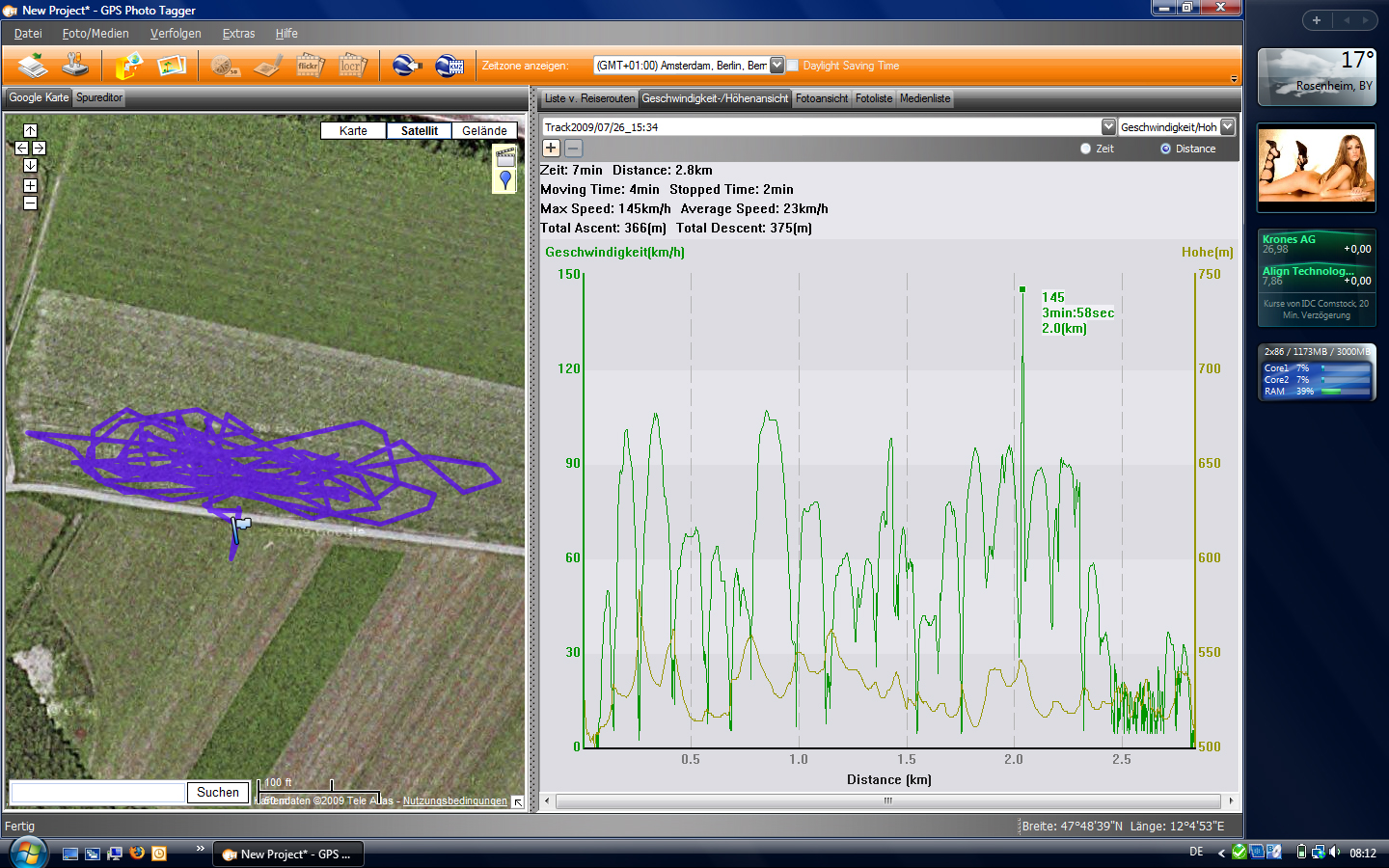Click the 145 km/h max speed marker

(x=1022, y=288)
